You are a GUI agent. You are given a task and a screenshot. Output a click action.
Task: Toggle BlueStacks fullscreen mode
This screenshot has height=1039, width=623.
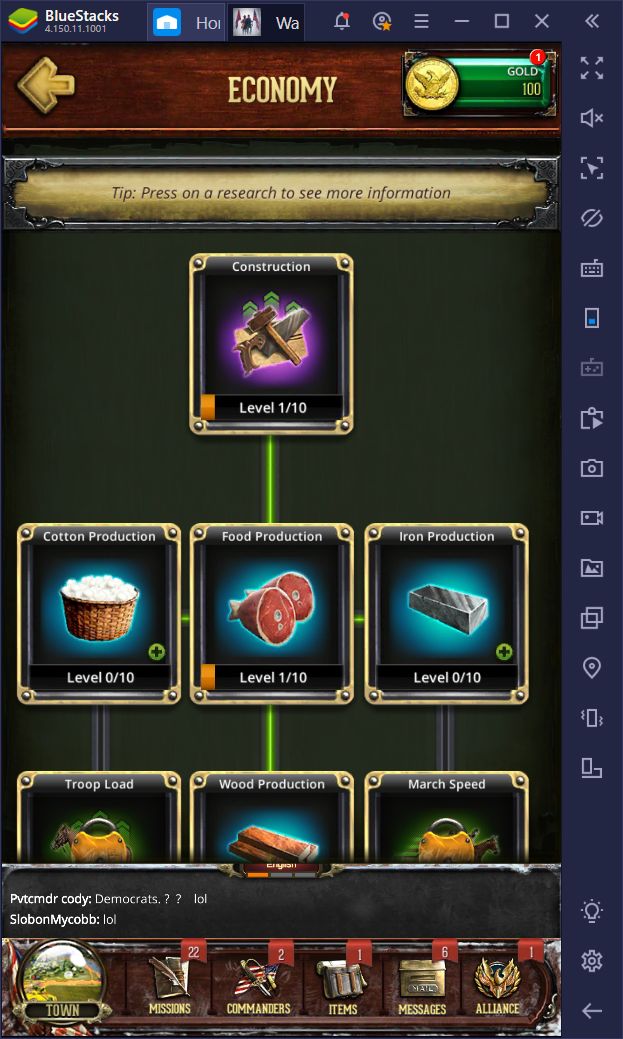click(592, 68)
